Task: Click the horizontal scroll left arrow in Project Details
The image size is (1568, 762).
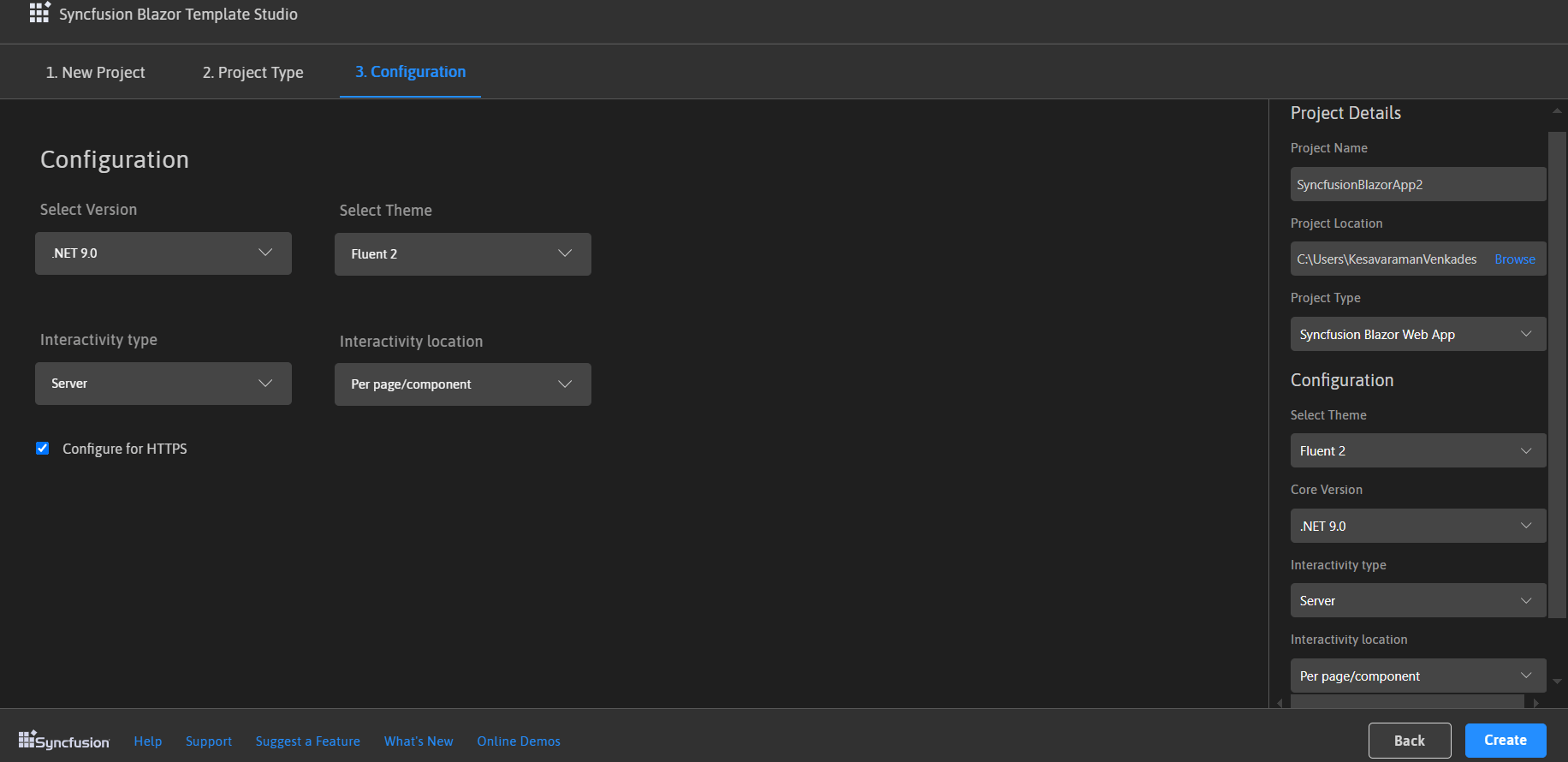Action: coord(1280,703)
